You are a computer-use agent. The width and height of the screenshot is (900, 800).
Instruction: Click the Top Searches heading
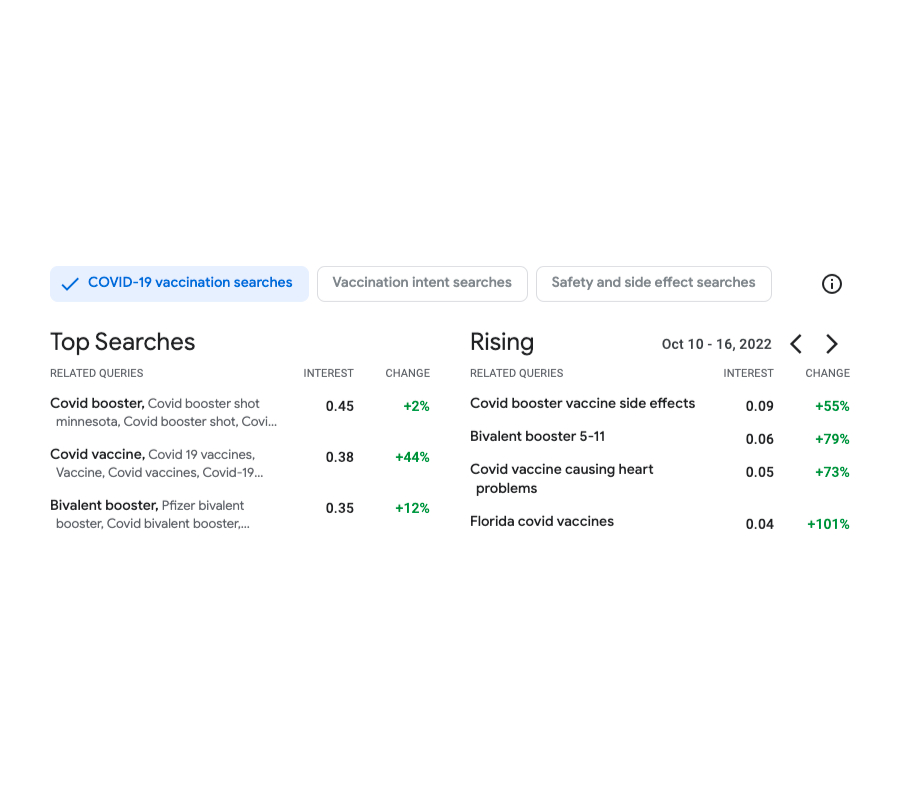click(122, 342)
